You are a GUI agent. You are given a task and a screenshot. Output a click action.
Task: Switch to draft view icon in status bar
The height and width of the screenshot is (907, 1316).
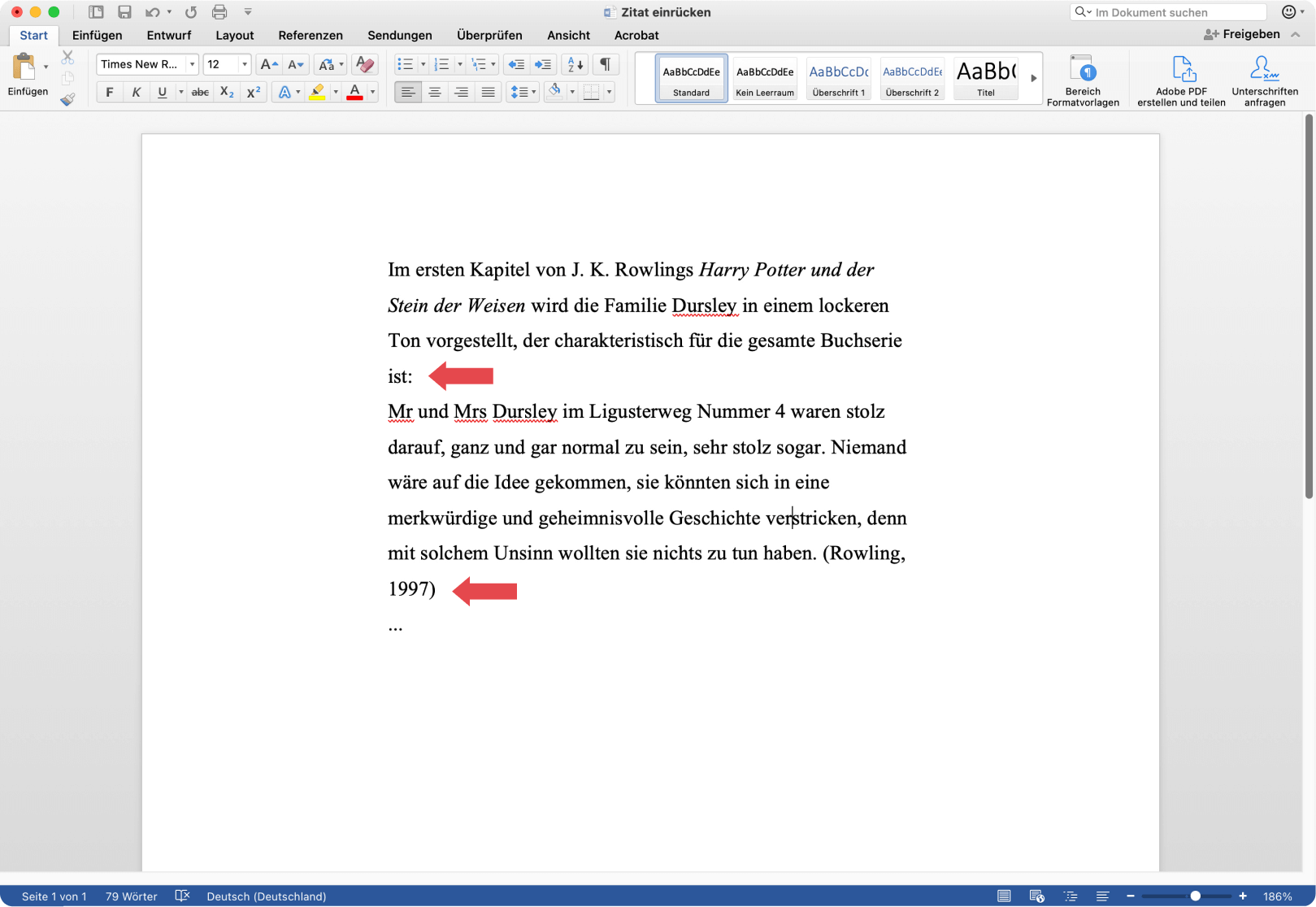(1102, 896)
